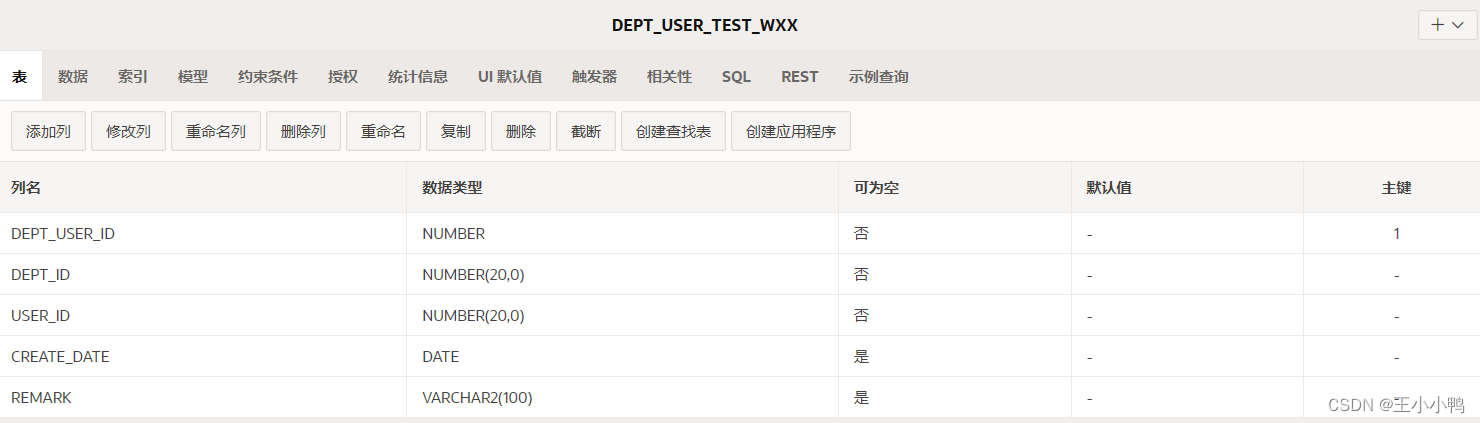Click the 删除 table button
The image size is (1480, 423).
point(521,131)
